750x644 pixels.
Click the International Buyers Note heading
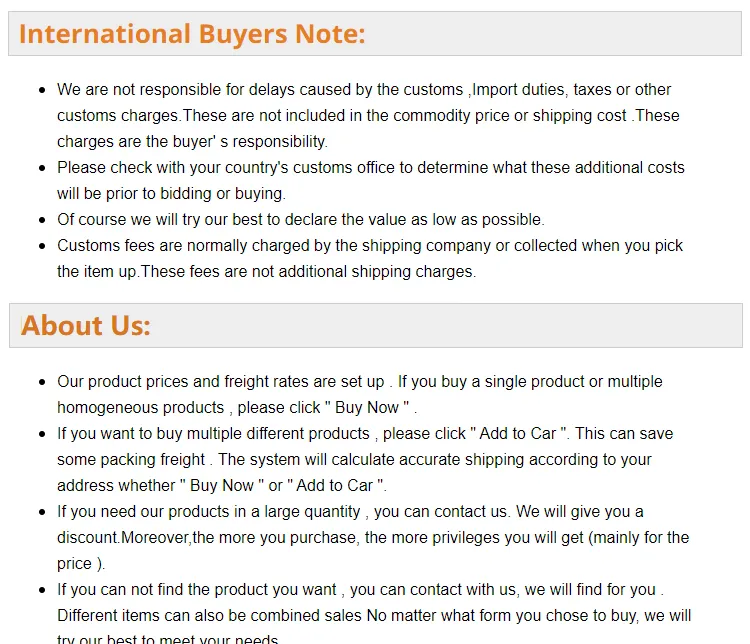pyautogui.click(x=192, y=34)
